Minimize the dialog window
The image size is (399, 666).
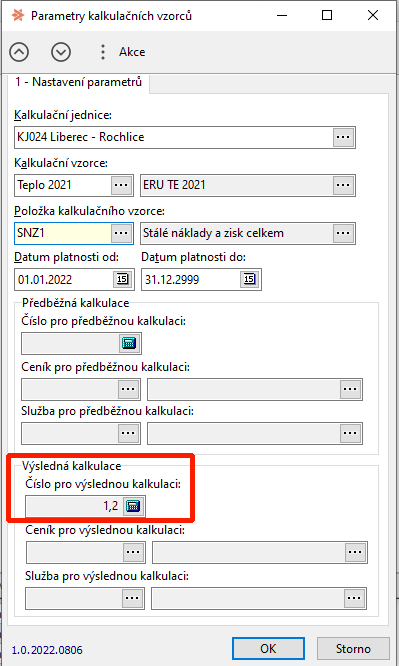pos(282,15)
